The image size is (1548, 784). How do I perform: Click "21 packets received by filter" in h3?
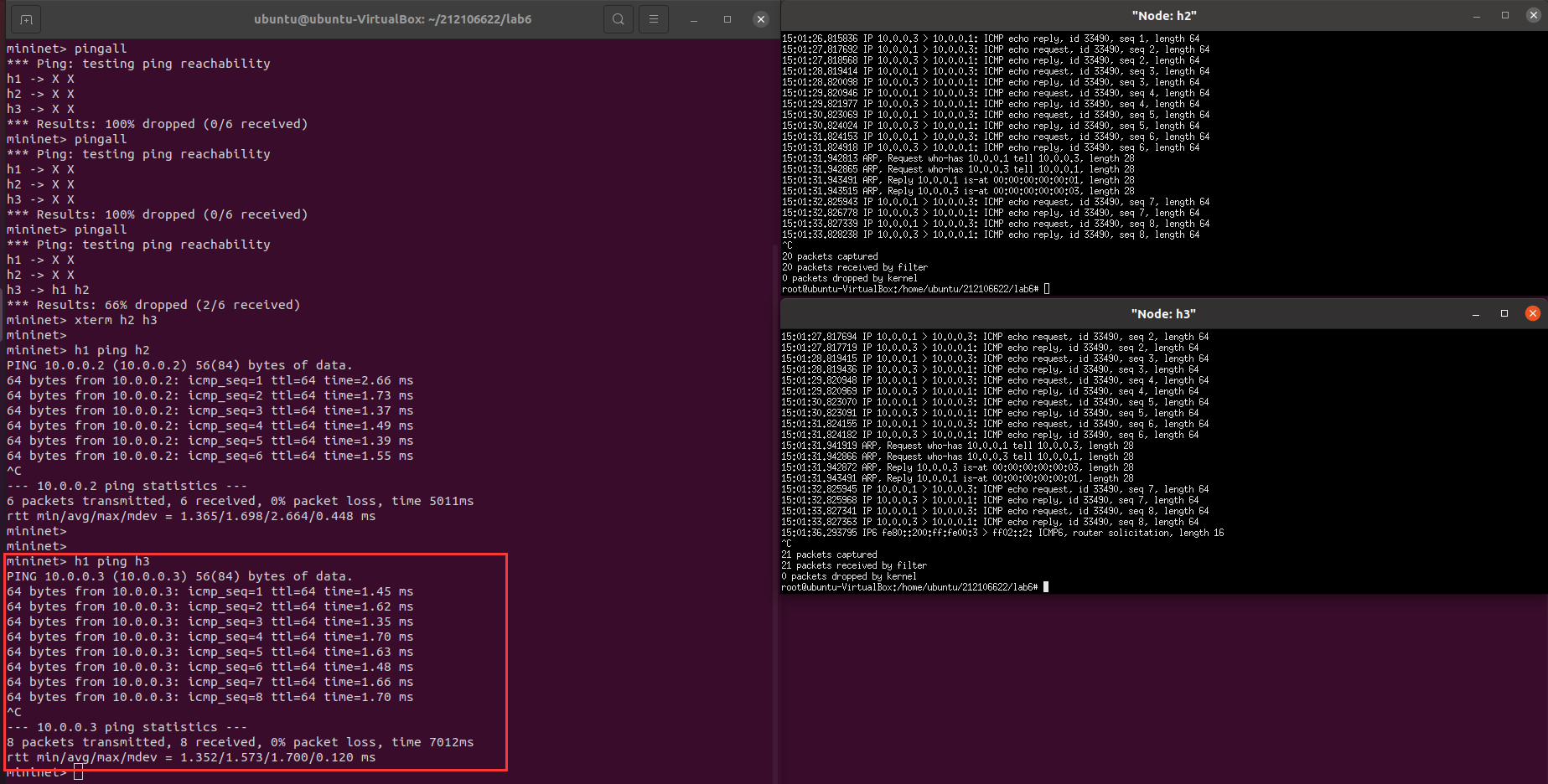[x=854, y=565]
